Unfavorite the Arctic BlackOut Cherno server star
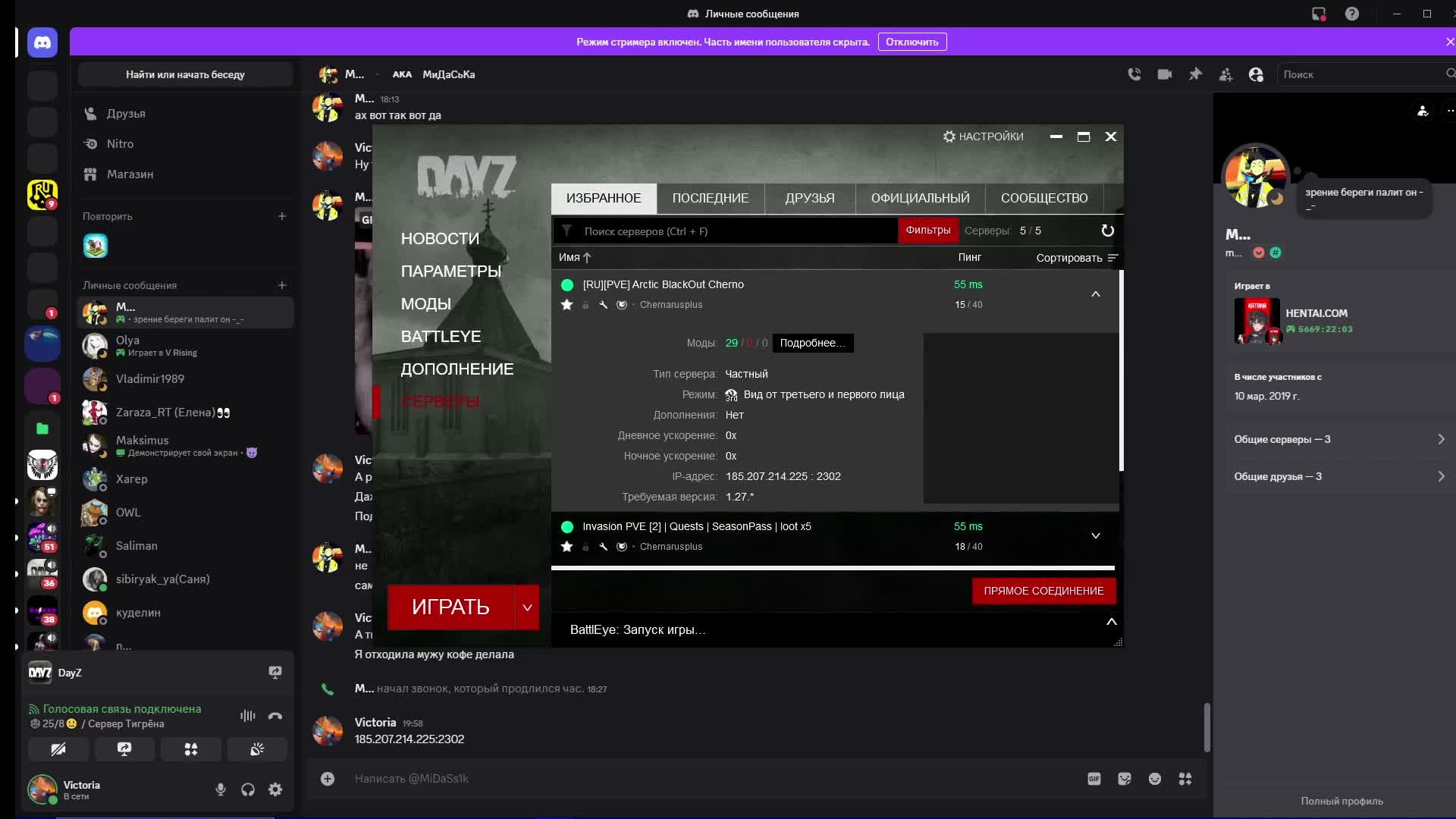Screen dimensions: 1456x819 pyautogui.click(x=566, y=305)
